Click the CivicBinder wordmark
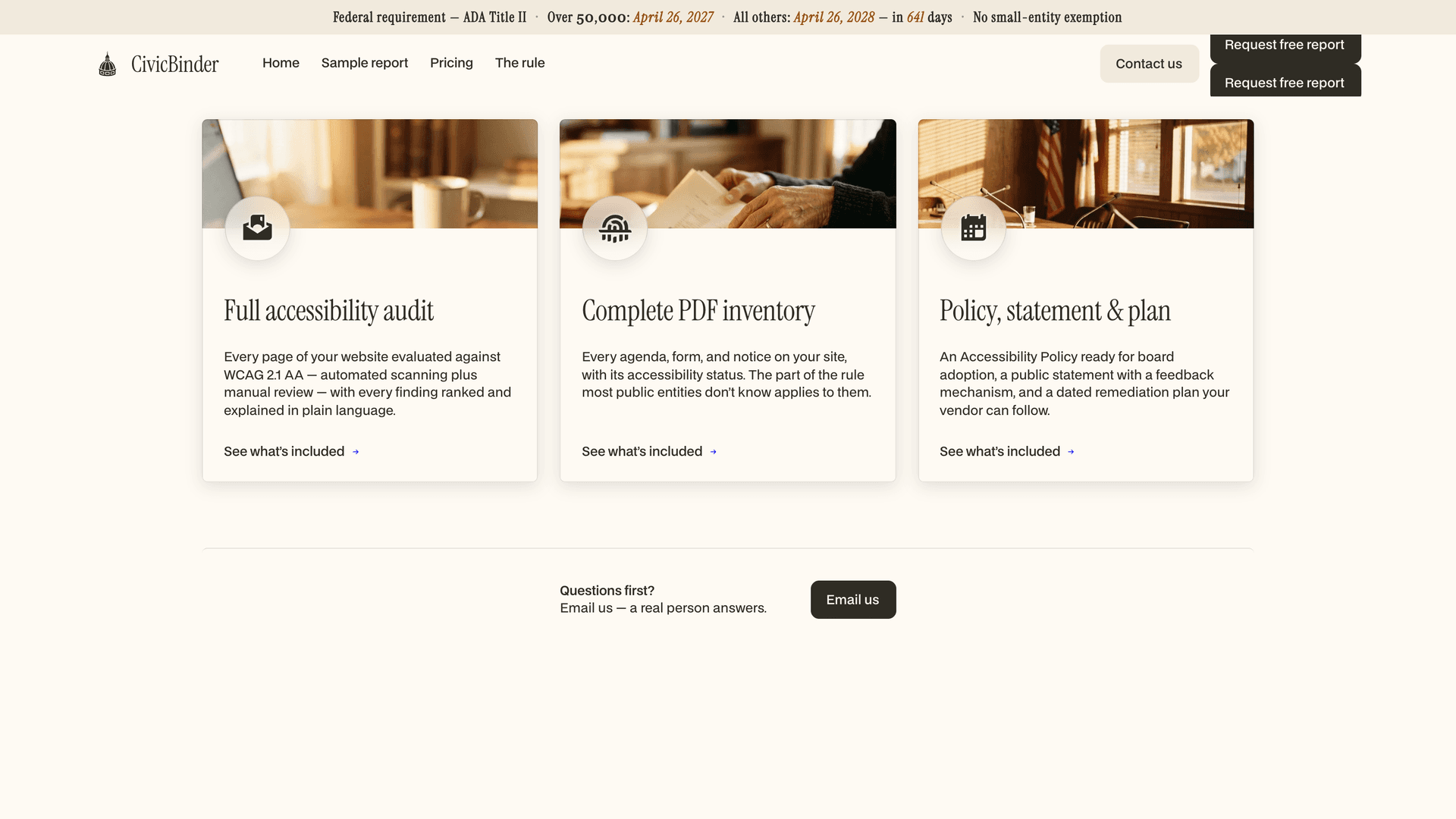This screenshot has width=1456, height=819. (175, 64)
